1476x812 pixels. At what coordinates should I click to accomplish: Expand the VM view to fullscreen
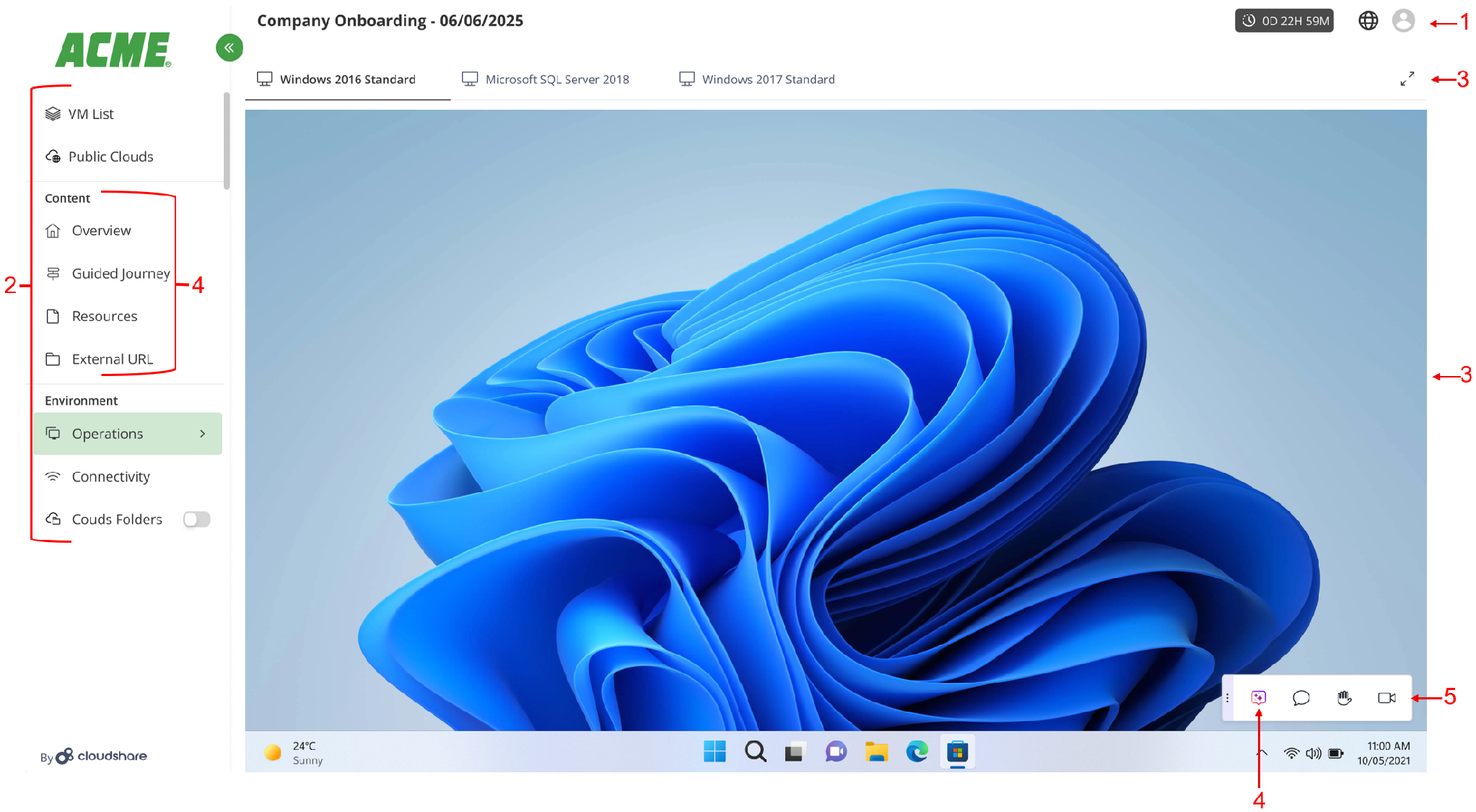(1407, 79)
